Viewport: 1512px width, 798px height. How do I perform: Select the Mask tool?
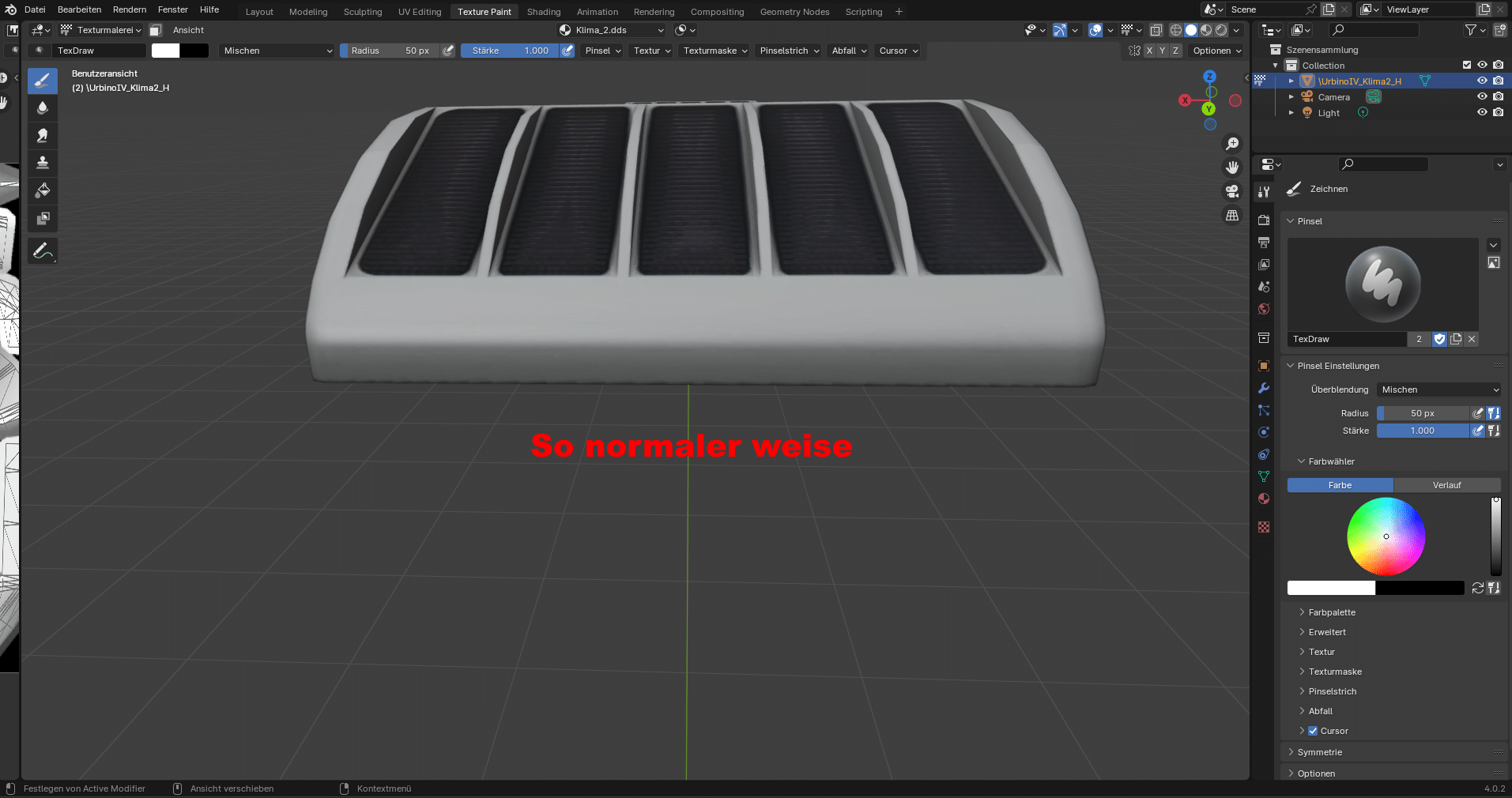[x=43, y=218]
